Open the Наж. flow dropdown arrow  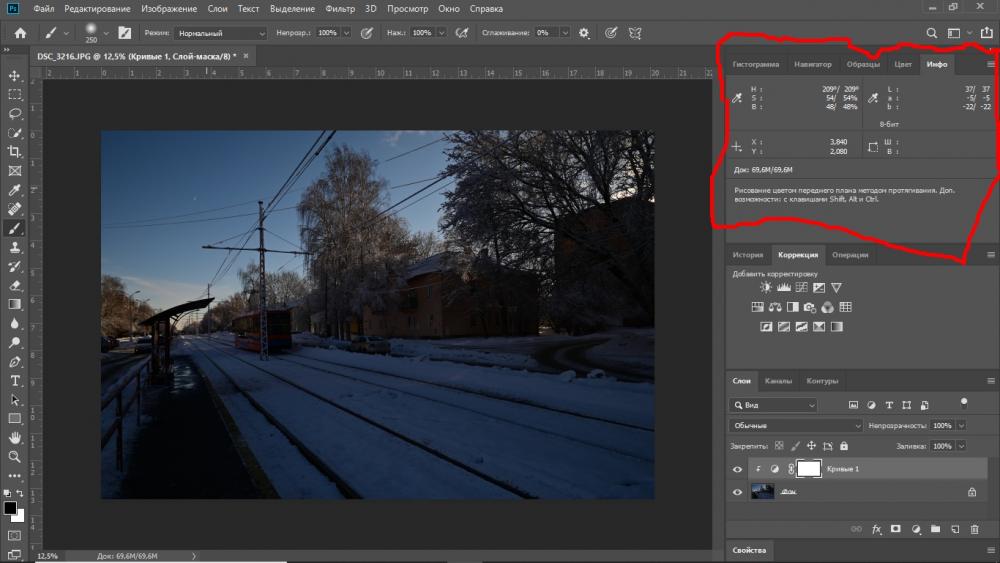click(x=441, y=33)
